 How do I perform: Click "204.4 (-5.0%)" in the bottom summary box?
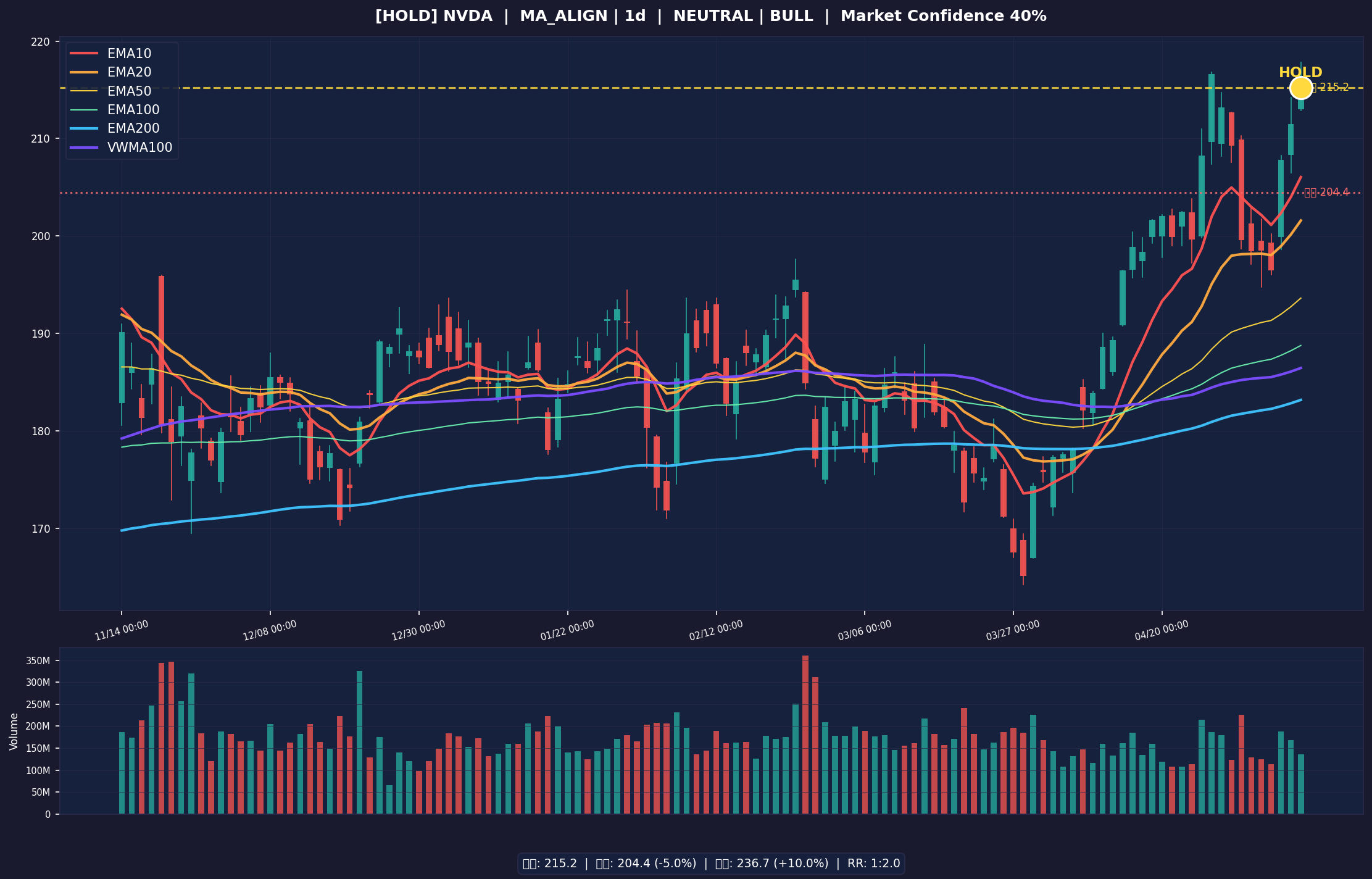tap(657, 864)
